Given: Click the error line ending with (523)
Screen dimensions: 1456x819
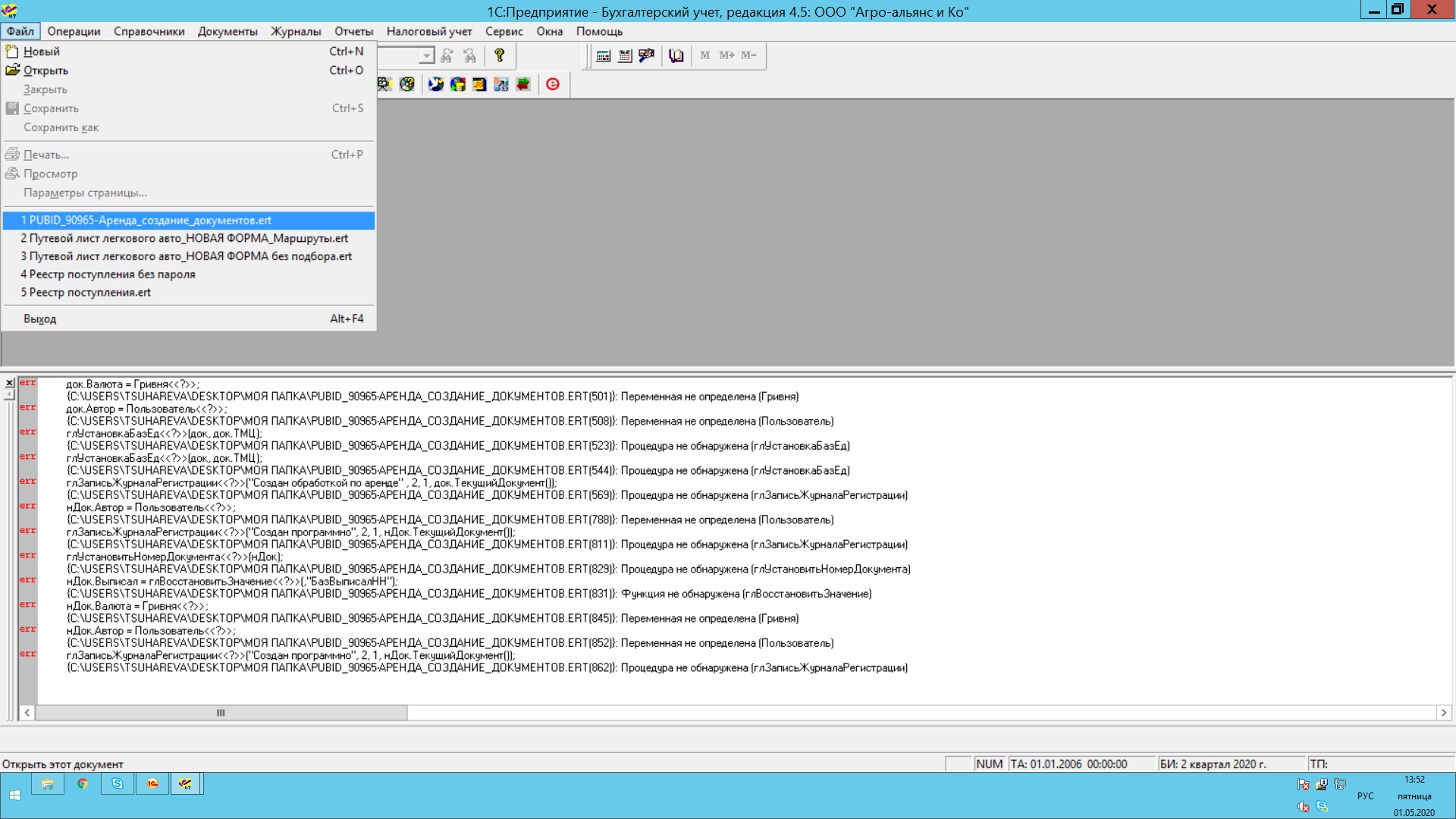Looking at the screenshot, I should [x=458, y=446].
